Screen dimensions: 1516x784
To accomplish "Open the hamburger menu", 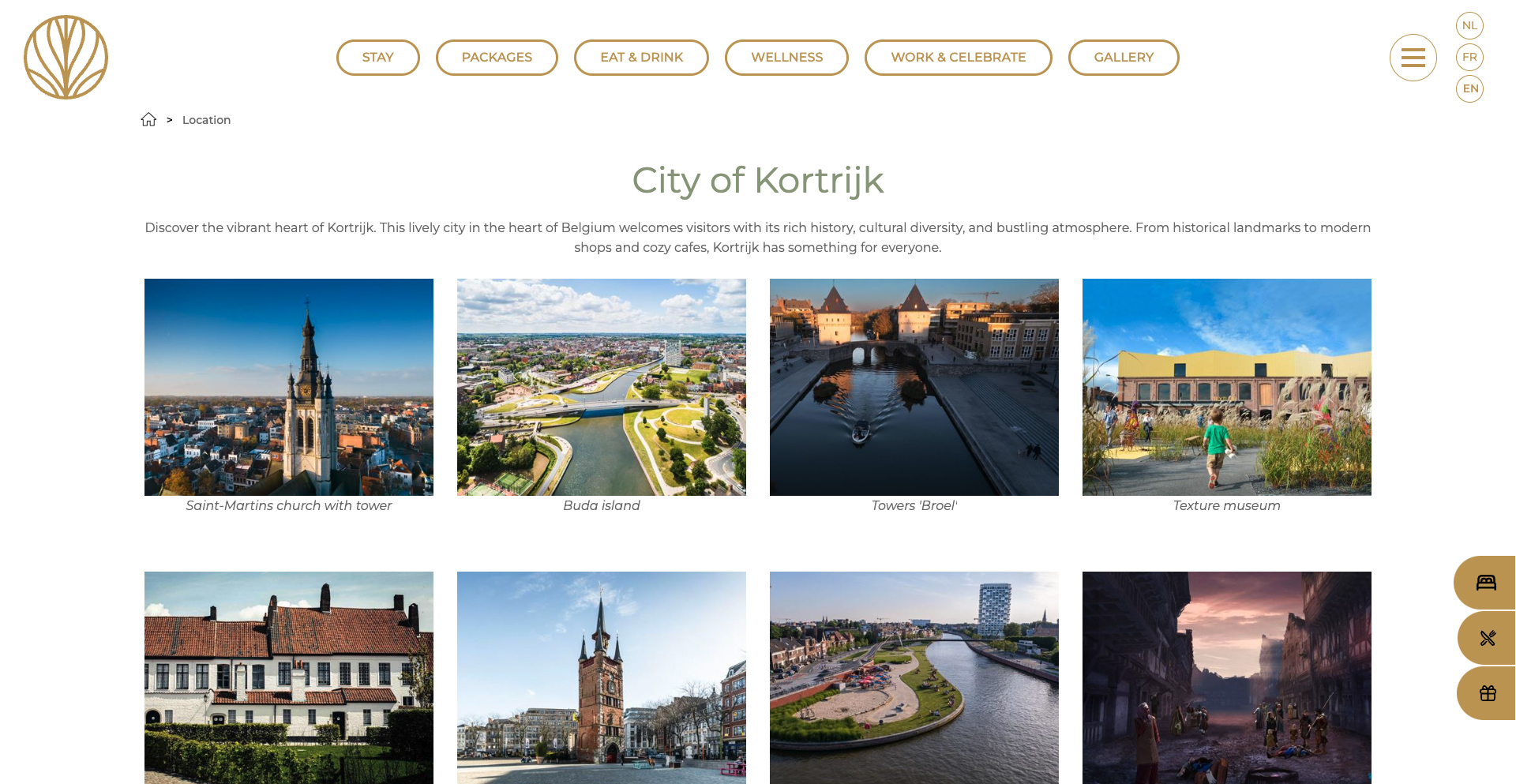I will 1413,58.
